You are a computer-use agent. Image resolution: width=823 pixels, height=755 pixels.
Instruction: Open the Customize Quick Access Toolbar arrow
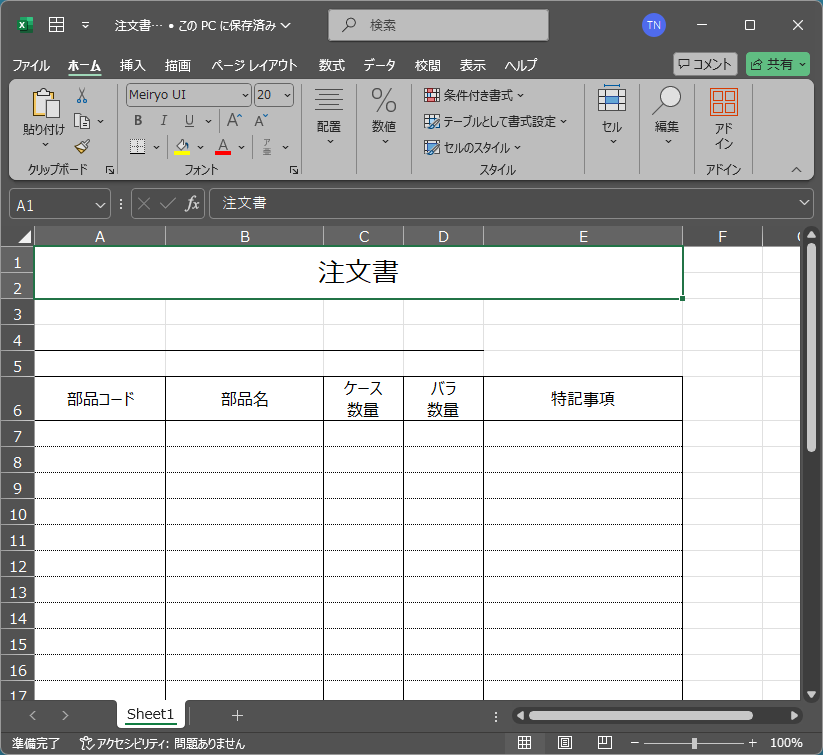[86, 25]
